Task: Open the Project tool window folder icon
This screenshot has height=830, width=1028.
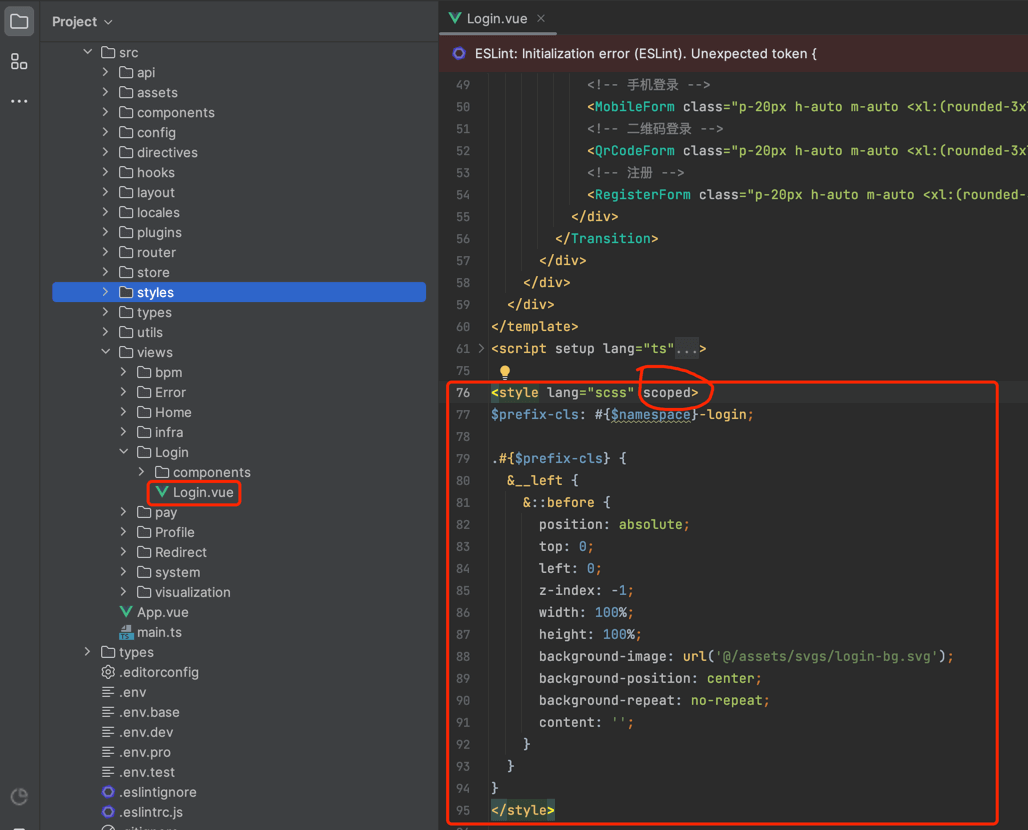Action: pos(19,21)
